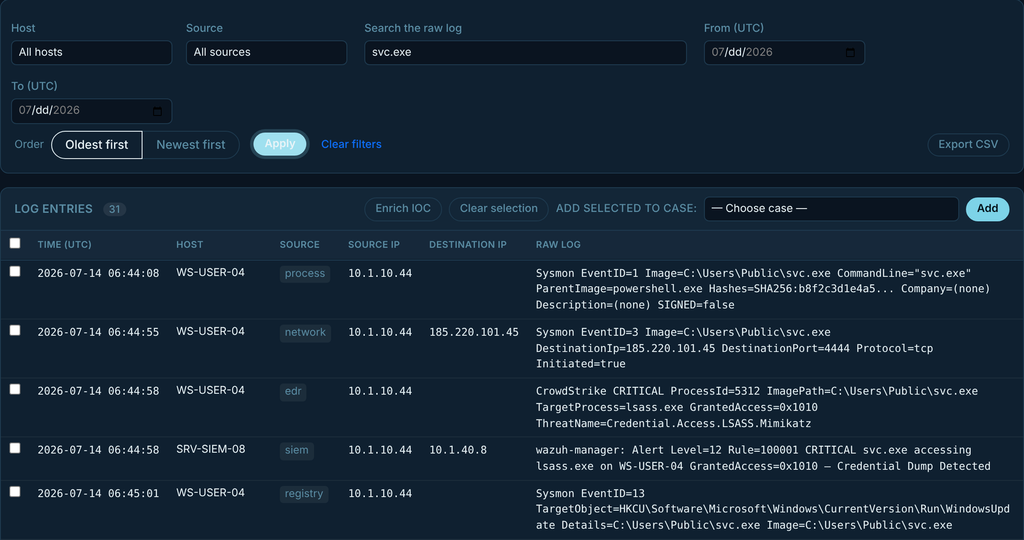
Task: Open calendar picker in From (UTC) field
Action: (850, 52)
